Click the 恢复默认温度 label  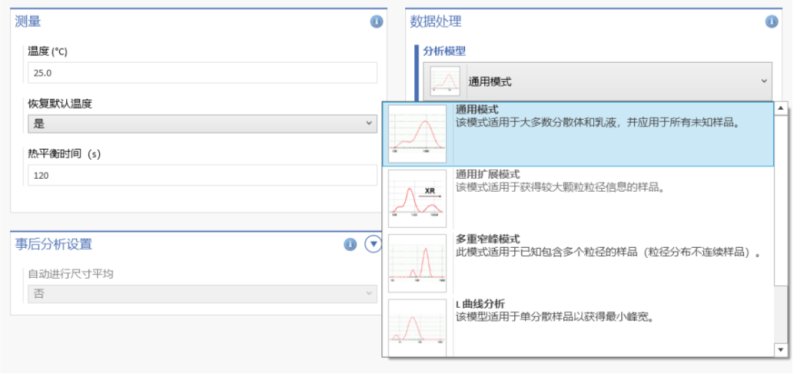(x=60, y=104)
